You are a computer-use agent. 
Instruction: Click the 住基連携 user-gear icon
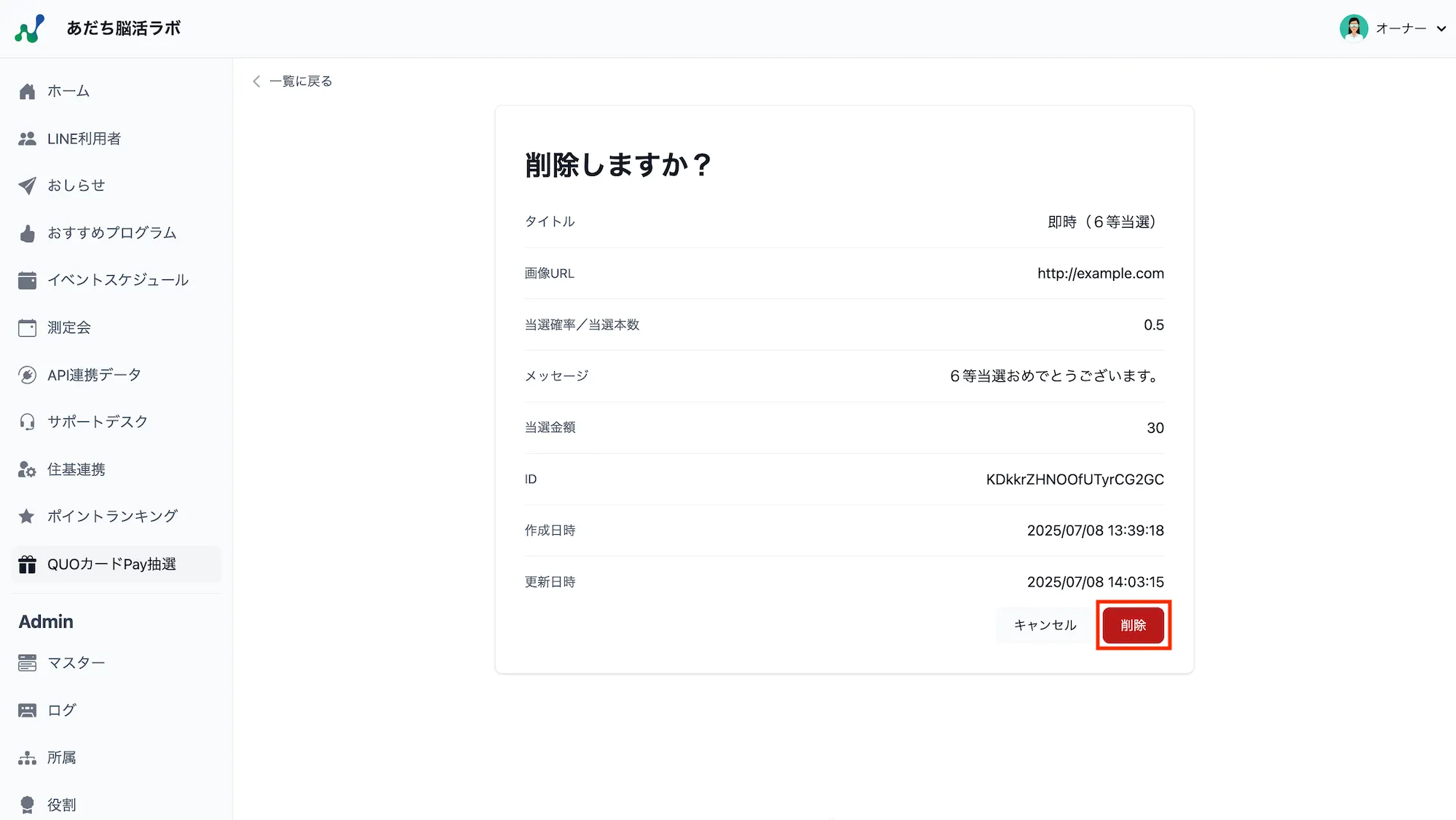pos(27,470)
